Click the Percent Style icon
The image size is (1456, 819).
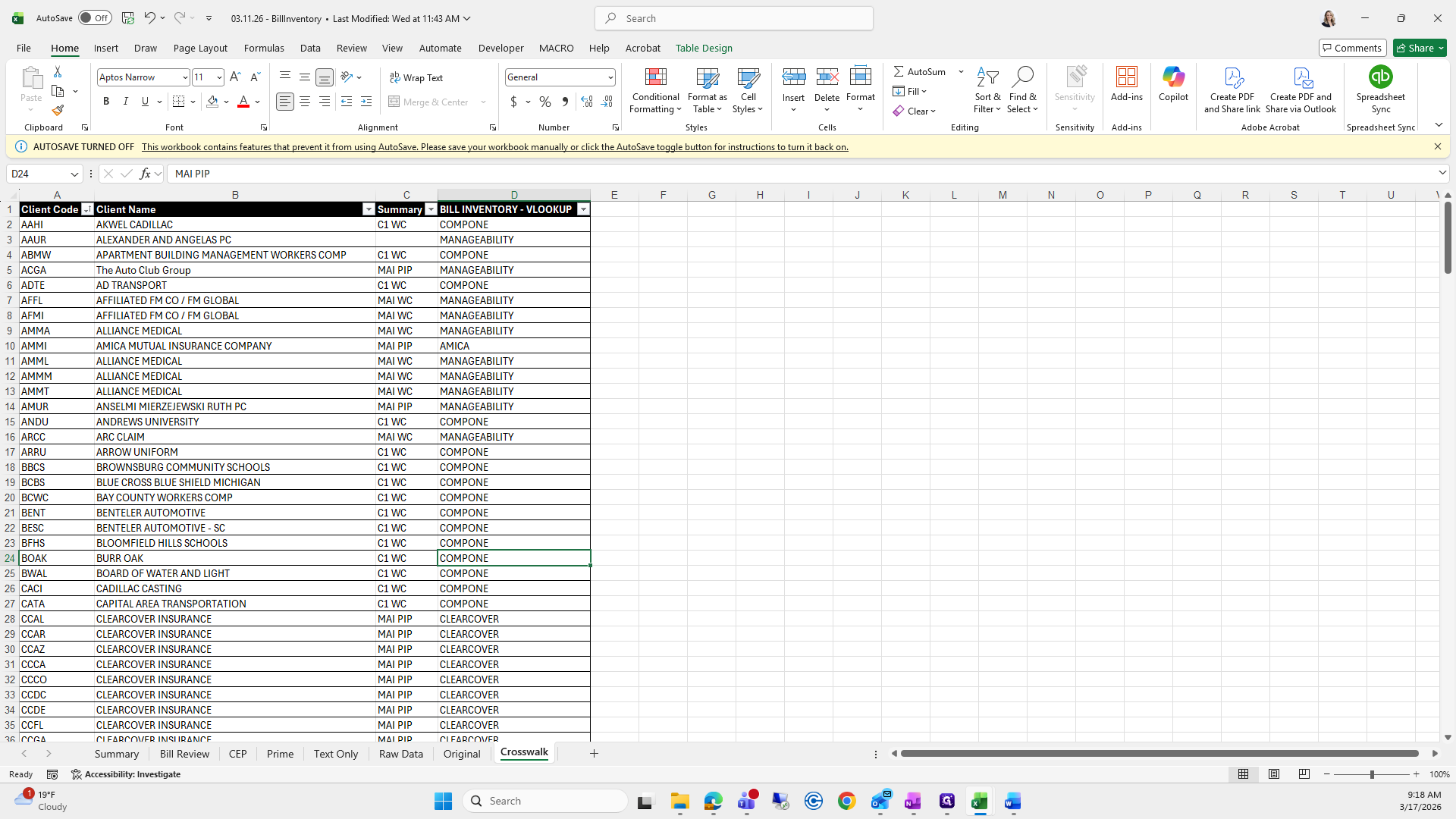pyautogui.click(x=544, y=102)
